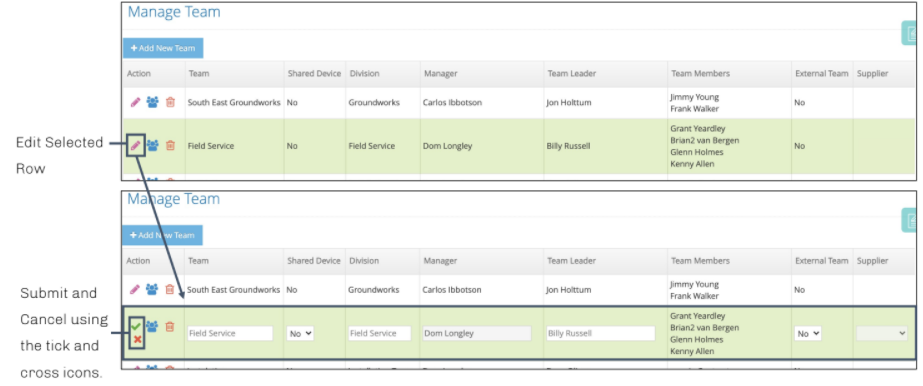This screenshot has height=386, width=923.
Task: Expand the Supplier dropdown in editing row
Action: (882, 334)
